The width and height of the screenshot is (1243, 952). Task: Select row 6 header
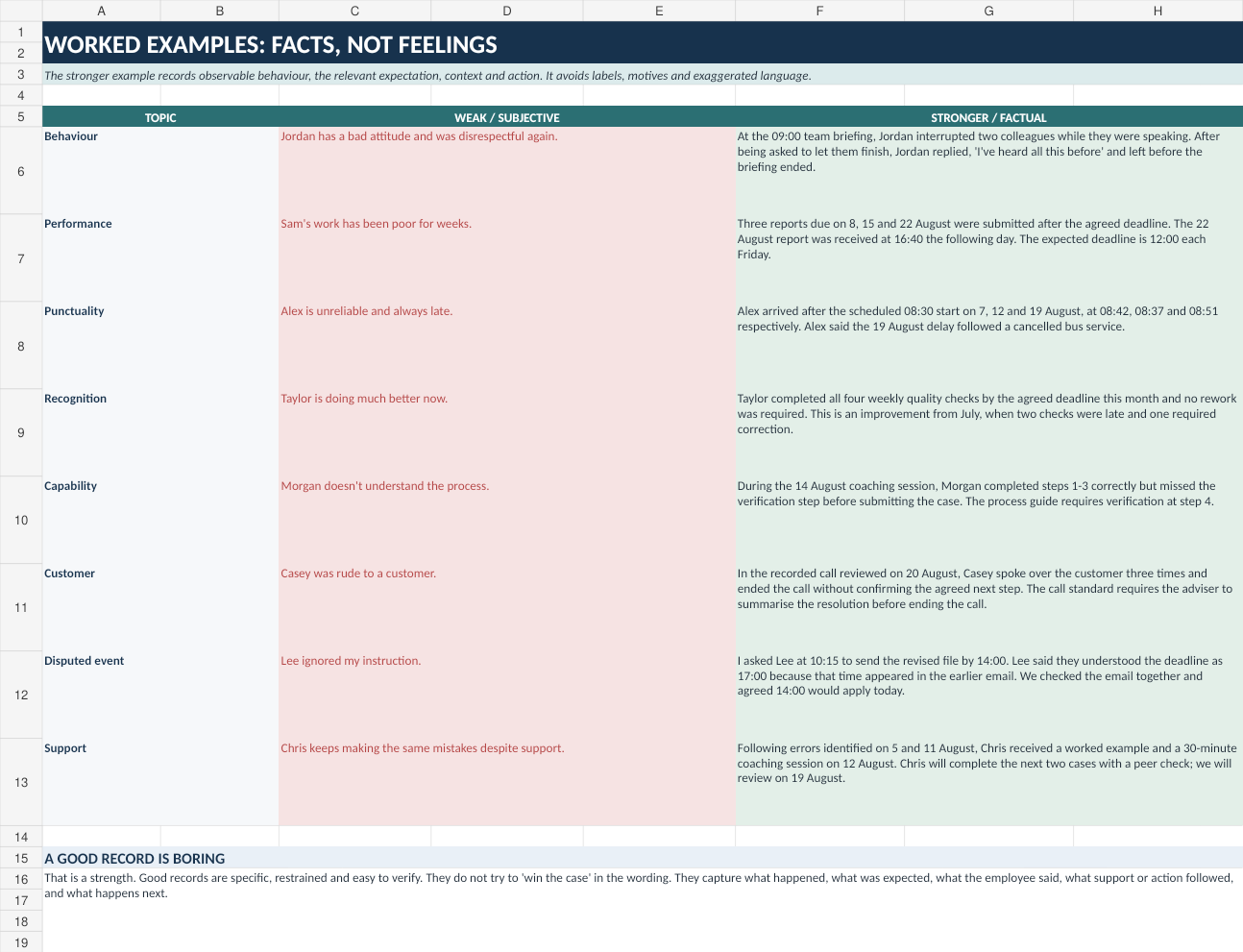tap(21, 171)
